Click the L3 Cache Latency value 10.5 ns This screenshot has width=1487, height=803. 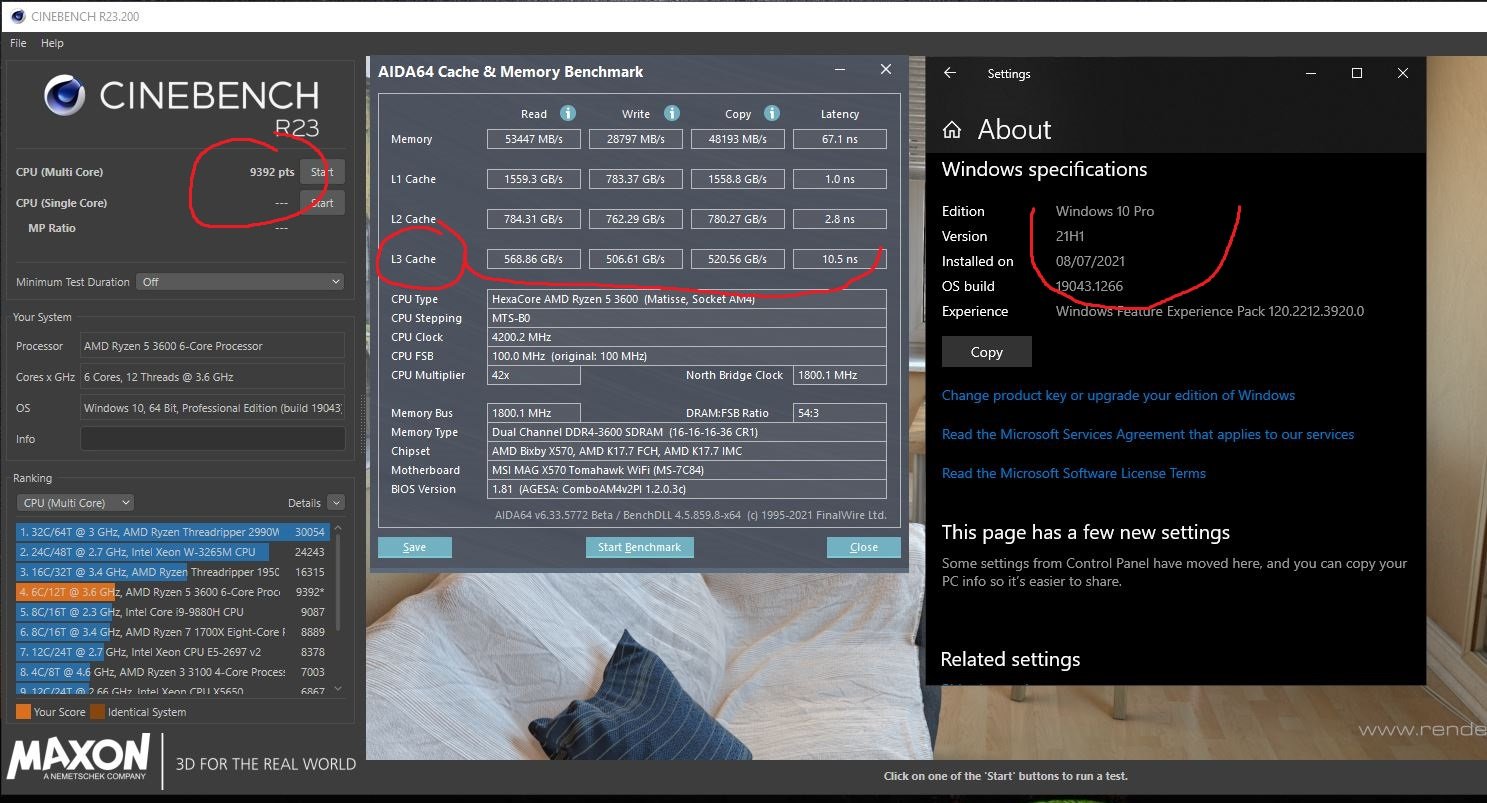[x=839, y=259]
